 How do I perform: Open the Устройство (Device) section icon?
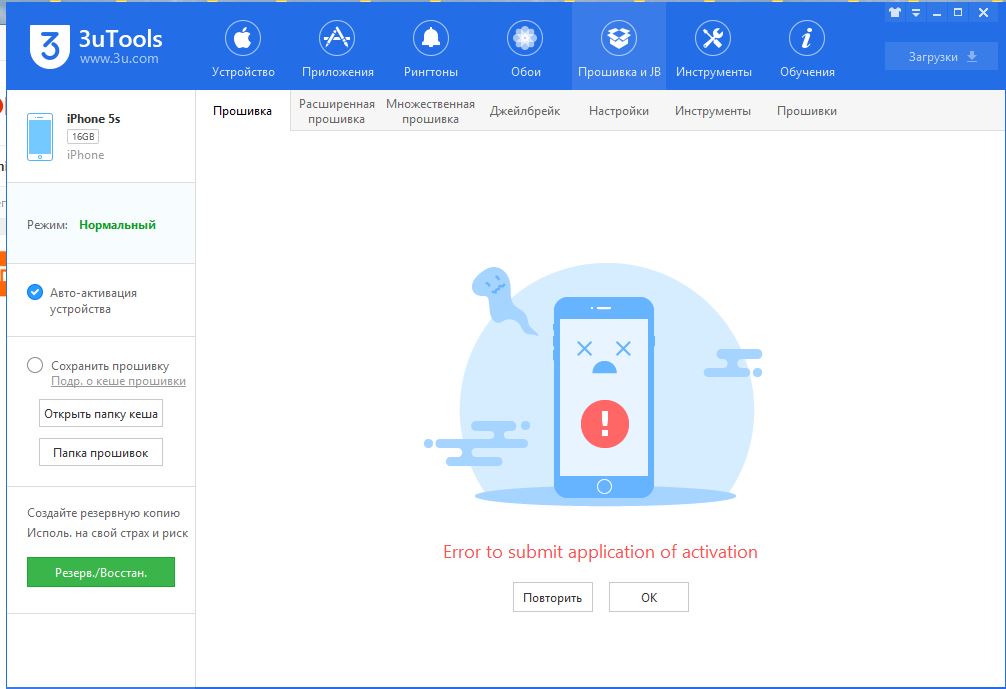click(243, 38)
